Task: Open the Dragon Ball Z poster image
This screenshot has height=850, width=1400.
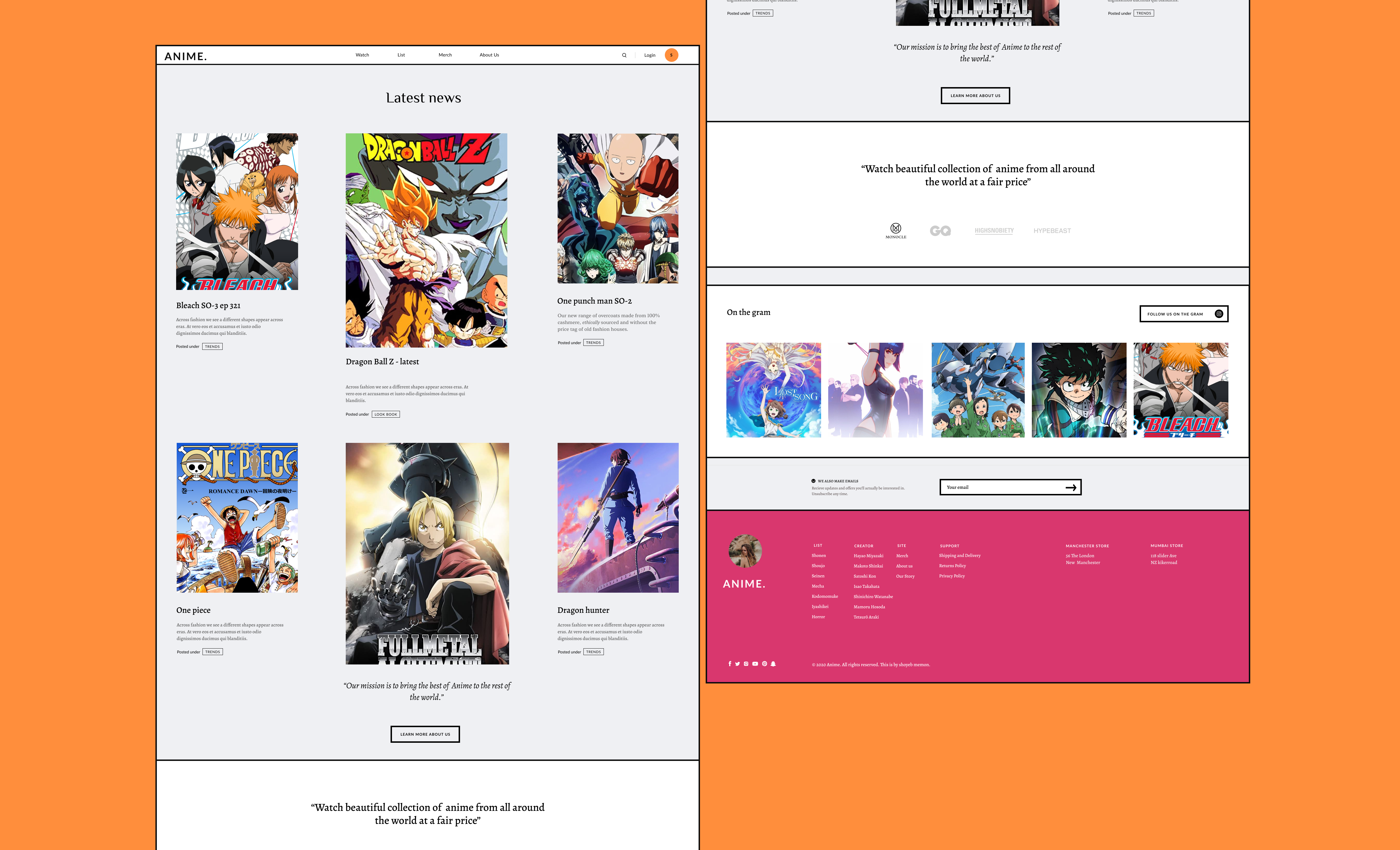Action: 426,240
